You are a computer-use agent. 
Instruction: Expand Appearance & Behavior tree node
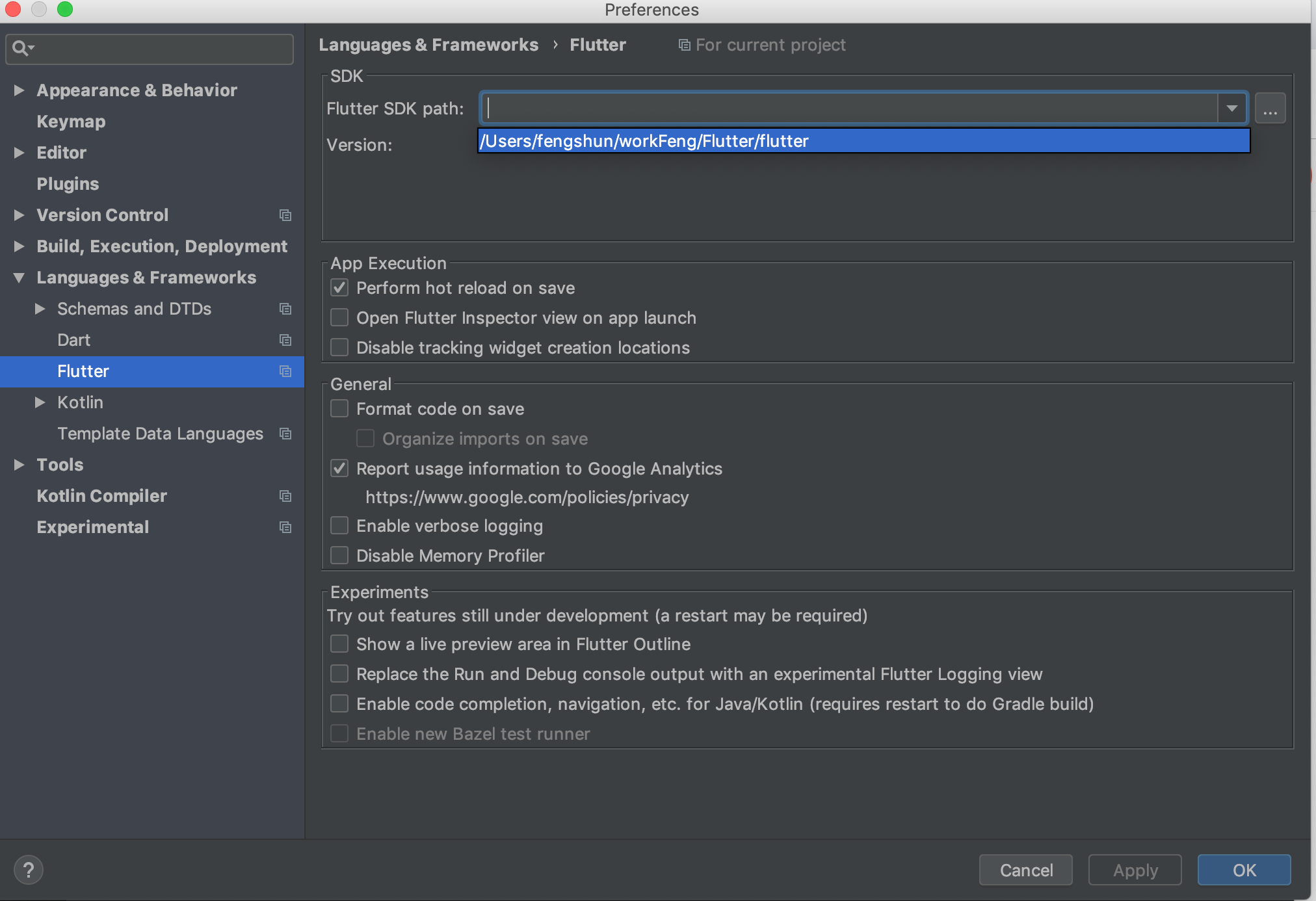pyautogui.click(x=19, y=90)
